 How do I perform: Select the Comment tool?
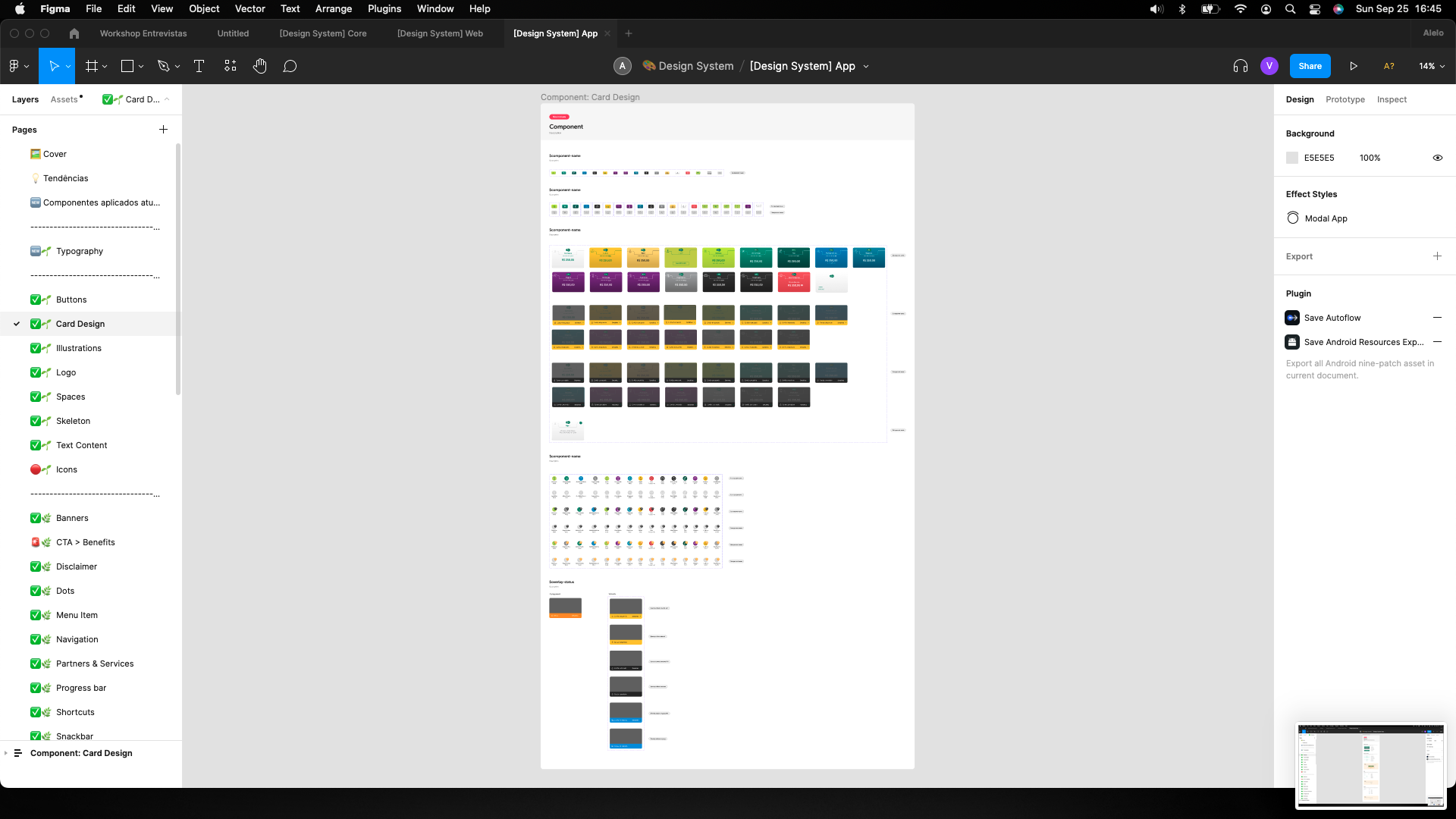pyautogui.click(x=290, y=66)
